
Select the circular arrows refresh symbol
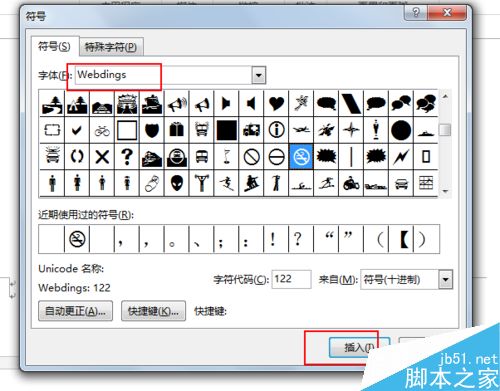[77, 157]
